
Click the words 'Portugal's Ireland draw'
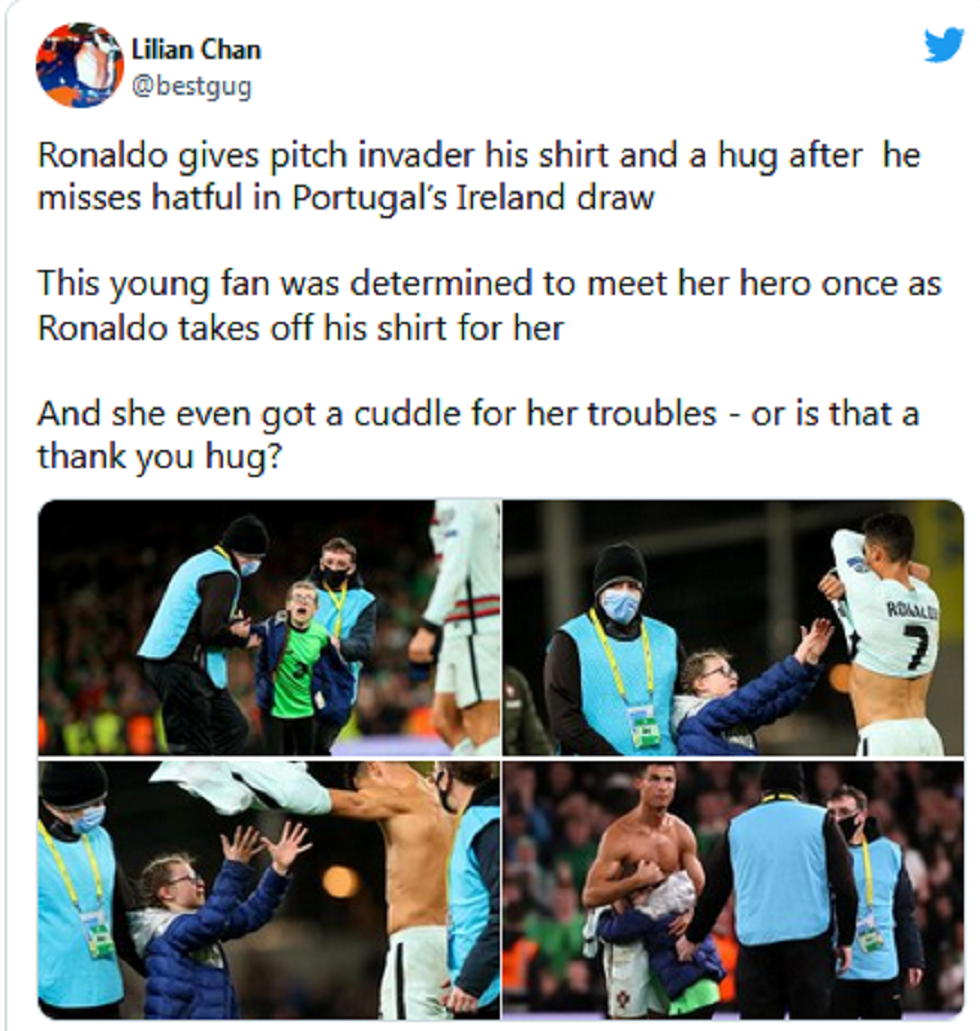[474, 197]
